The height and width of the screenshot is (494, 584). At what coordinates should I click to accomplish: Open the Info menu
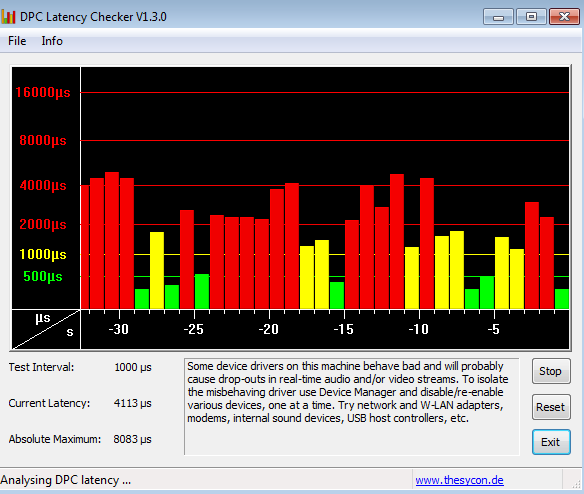click(52, 41)
